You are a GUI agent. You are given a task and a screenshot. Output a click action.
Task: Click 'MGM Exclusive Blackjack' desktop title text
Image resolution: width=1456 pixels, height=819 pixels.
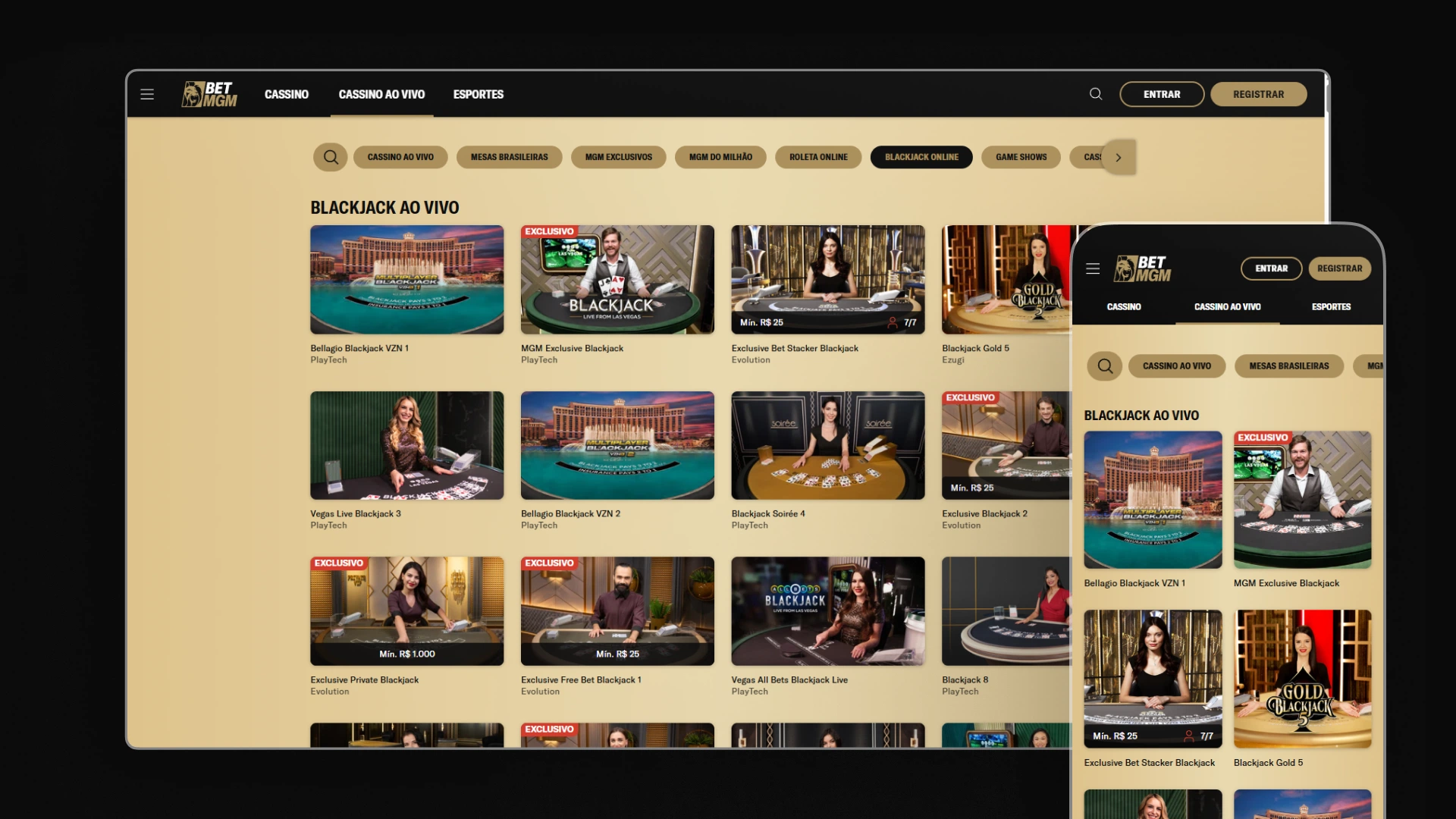click(x=572, y=348)
